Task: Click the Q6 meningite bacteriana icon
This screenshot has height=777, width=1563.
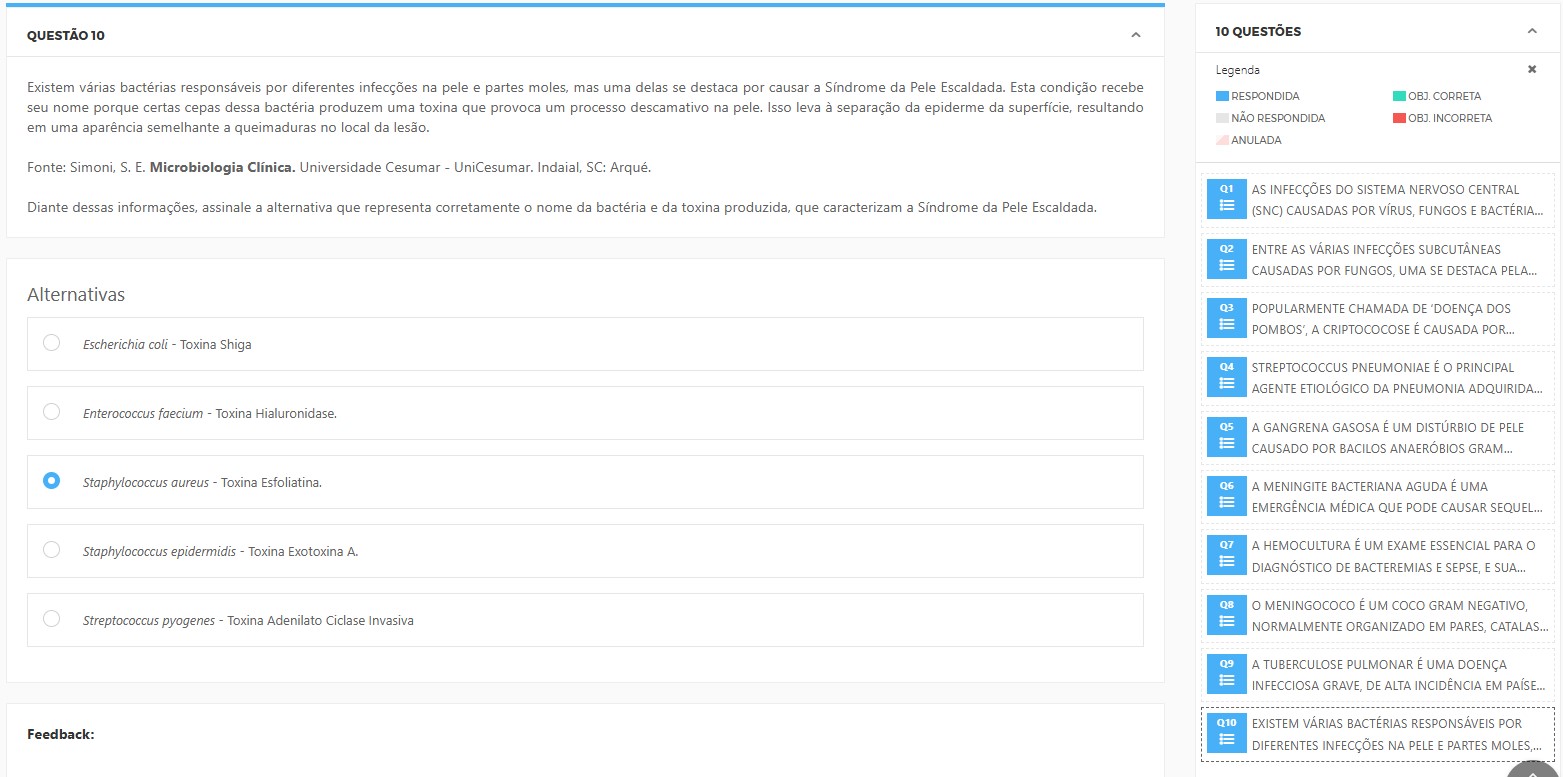Action: click(x=1226, y=497)
